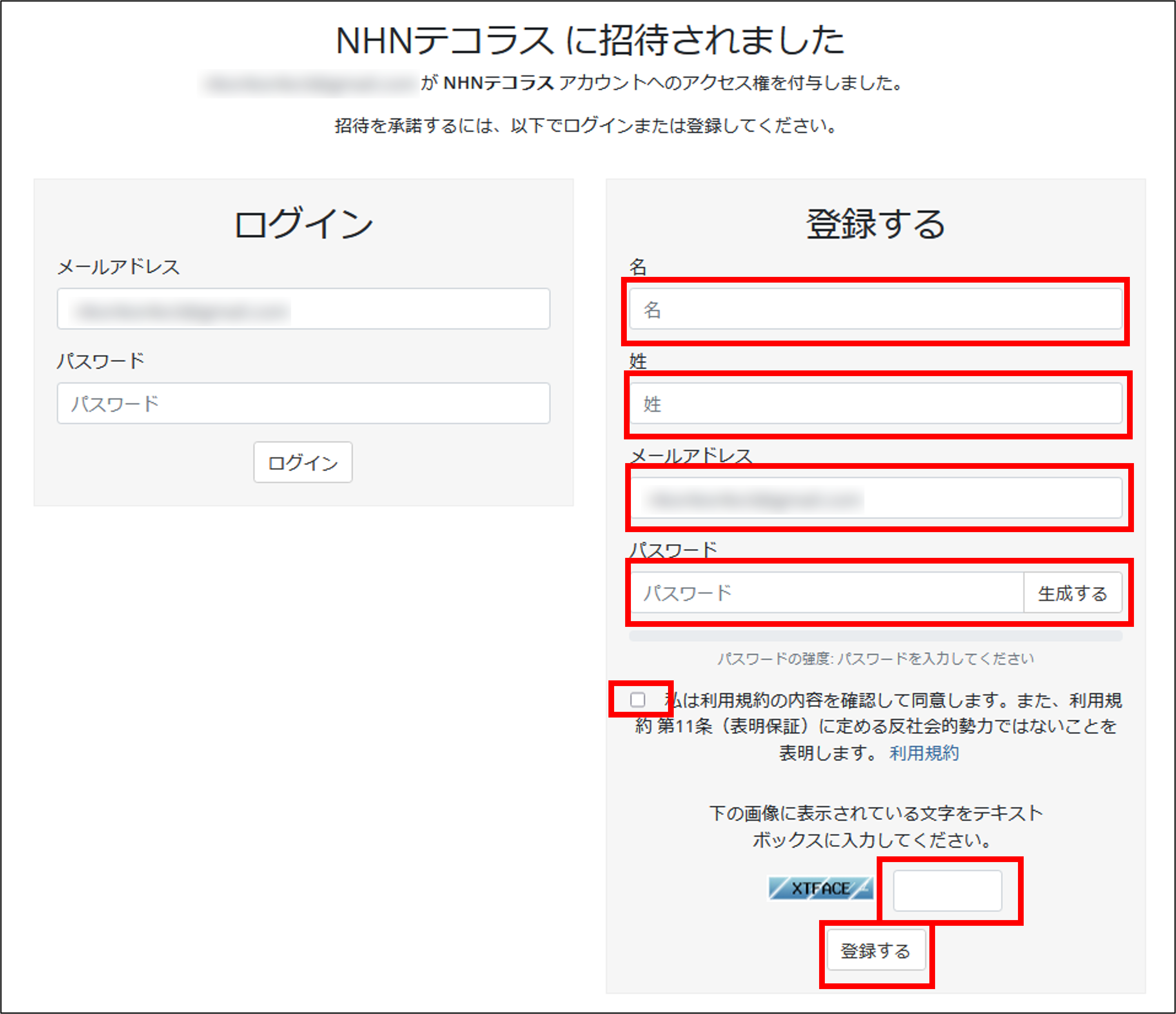Viewport: 1176px width, 1014px height.
Task: Click the registration password field
Action: pyautogui.click(x=826, y=592)
